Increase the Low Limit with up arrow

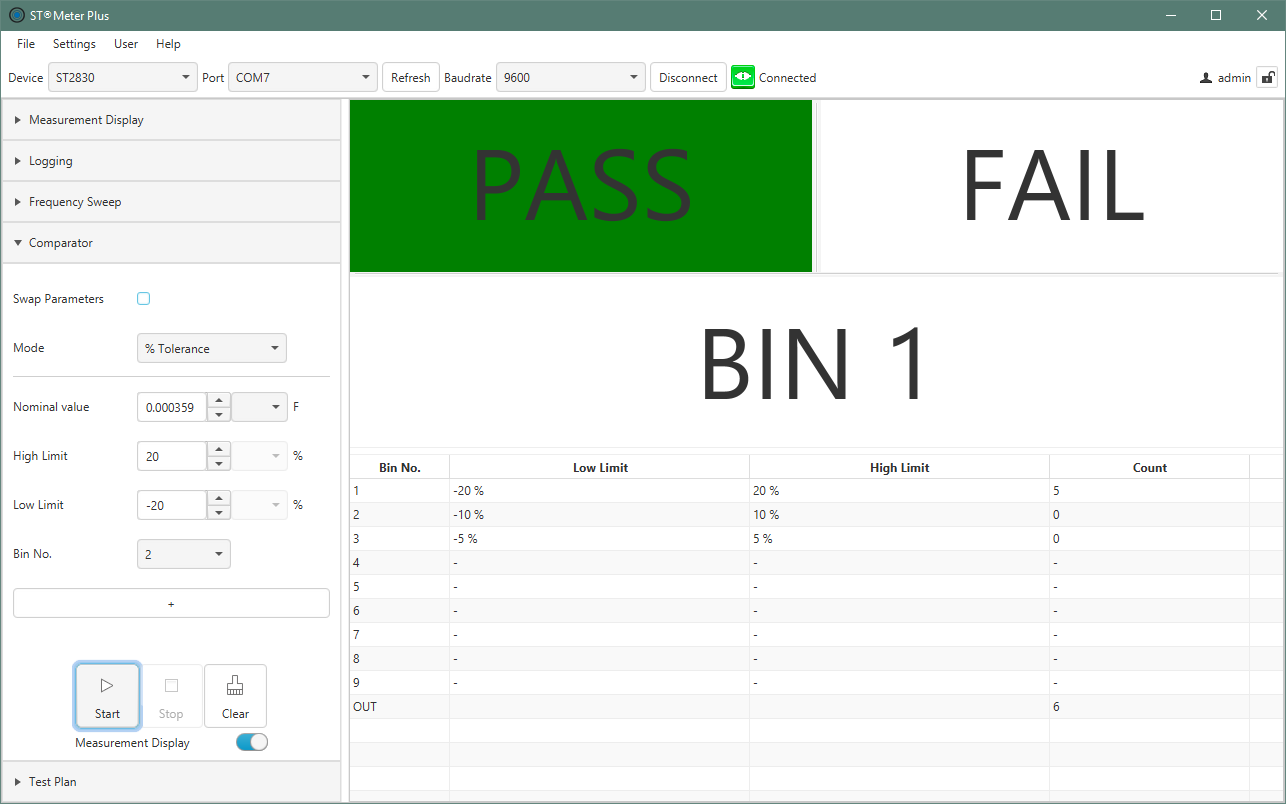coord(219,498)
